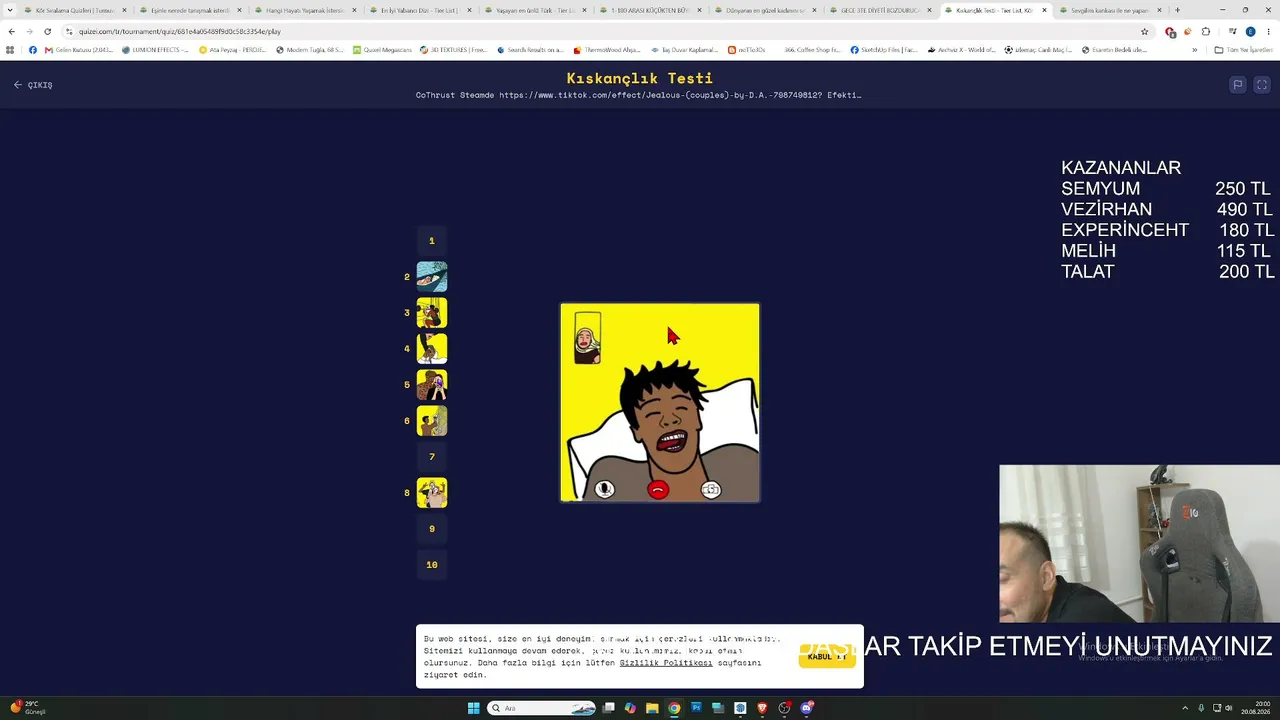Viewport: 1280px width, 720px height.
Task: Open the Tüm Yer İşaretleri folder
Action: (x=1244, y=49)
